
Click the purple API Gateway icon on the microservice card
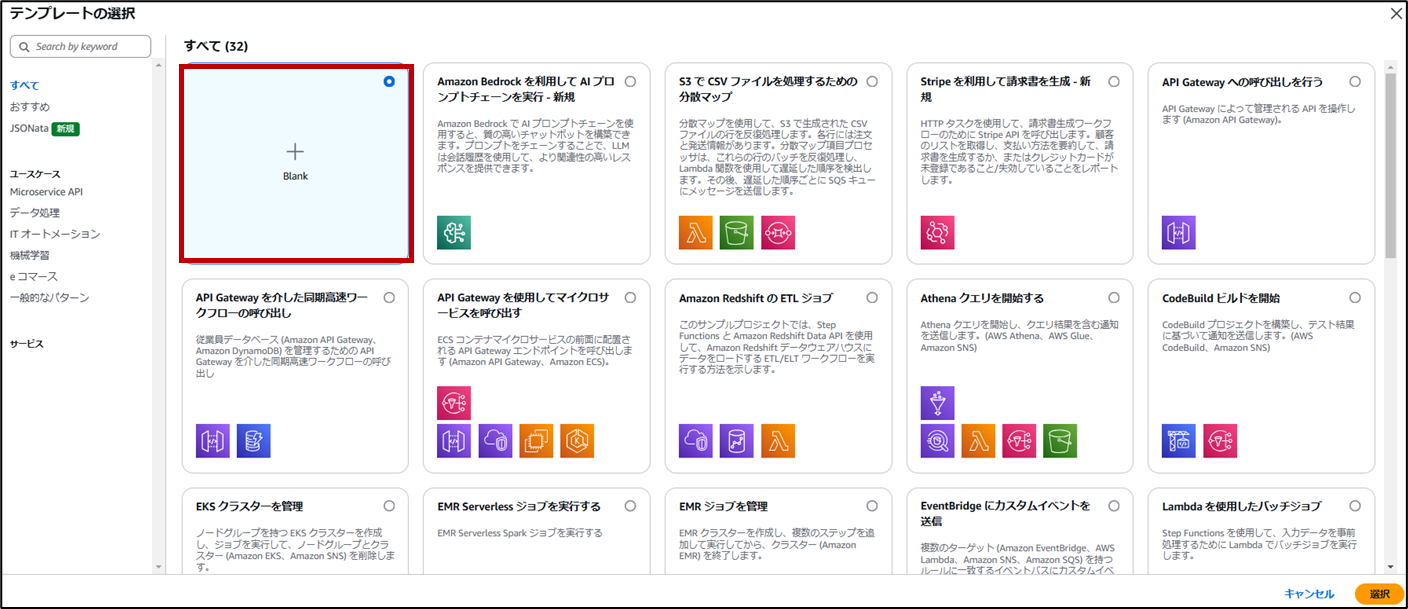(x=454, y=441)
